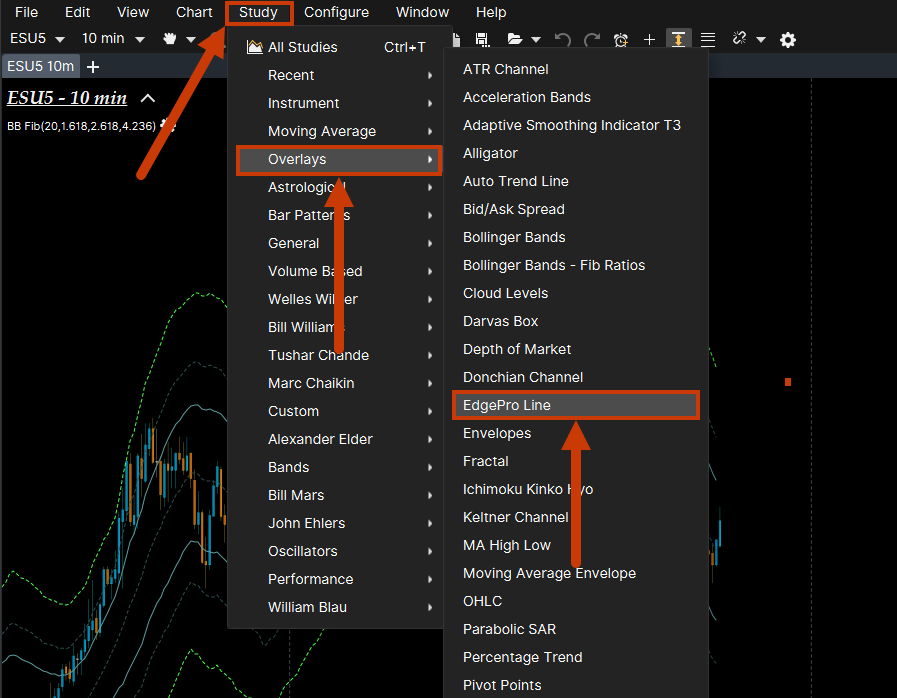Add a new chart tab with plus
Viewport: 897px width, 698px height.
pos(93,66)
